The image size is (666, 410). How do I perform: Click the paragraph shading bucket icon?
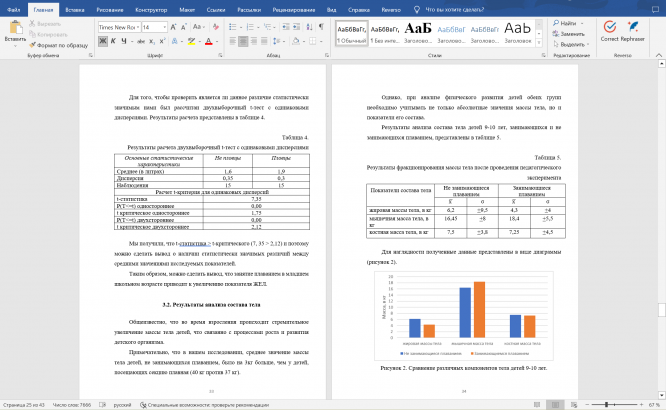pos(296,41)
